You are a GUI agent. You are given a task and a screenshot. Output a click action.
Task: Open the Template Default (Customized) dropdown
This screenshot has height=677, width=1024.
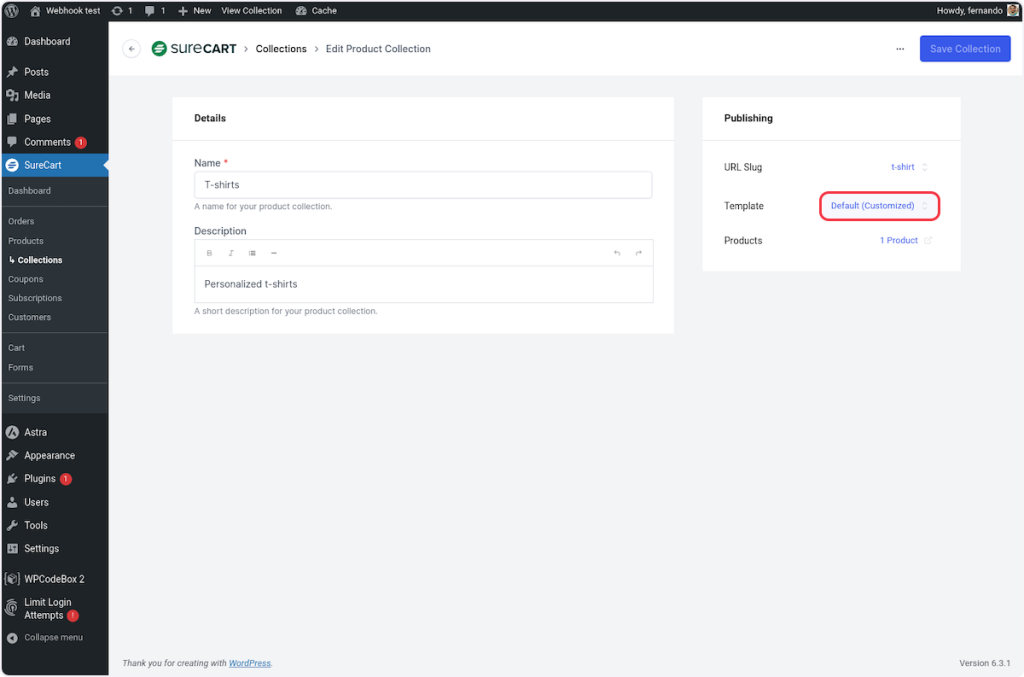[x=879, y=206]
